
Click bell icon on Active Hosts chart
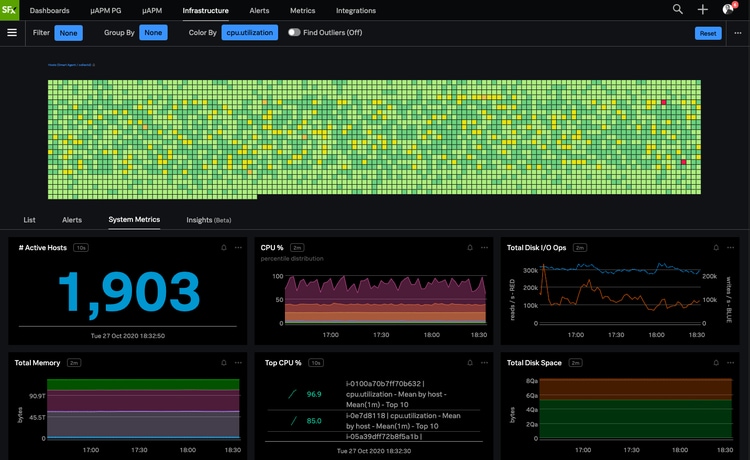coord(222,247)
